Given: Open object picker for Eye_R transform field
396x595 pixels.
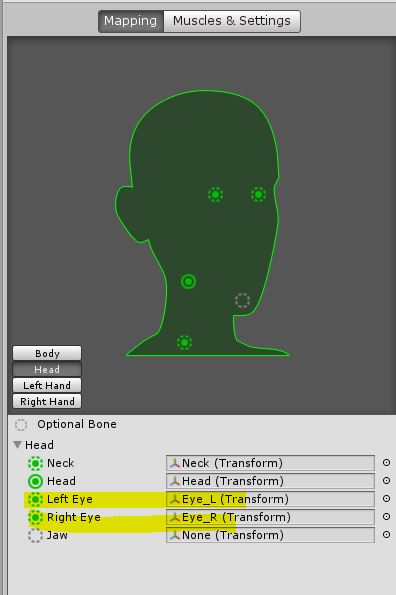Looking at the screenshot, I should [x=386, y=516].
